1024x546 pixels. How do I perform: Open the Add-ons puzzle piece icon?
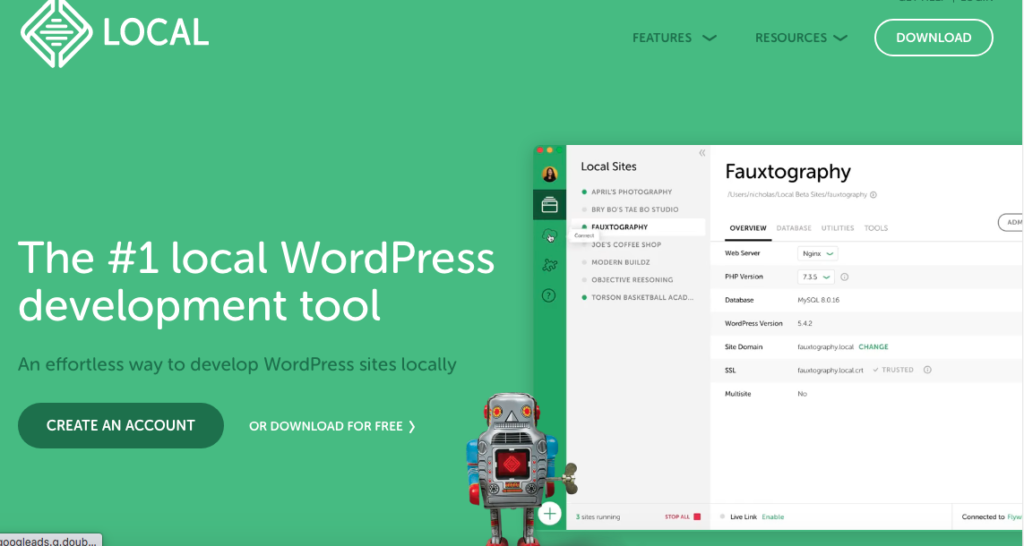(x=550, y=265)
